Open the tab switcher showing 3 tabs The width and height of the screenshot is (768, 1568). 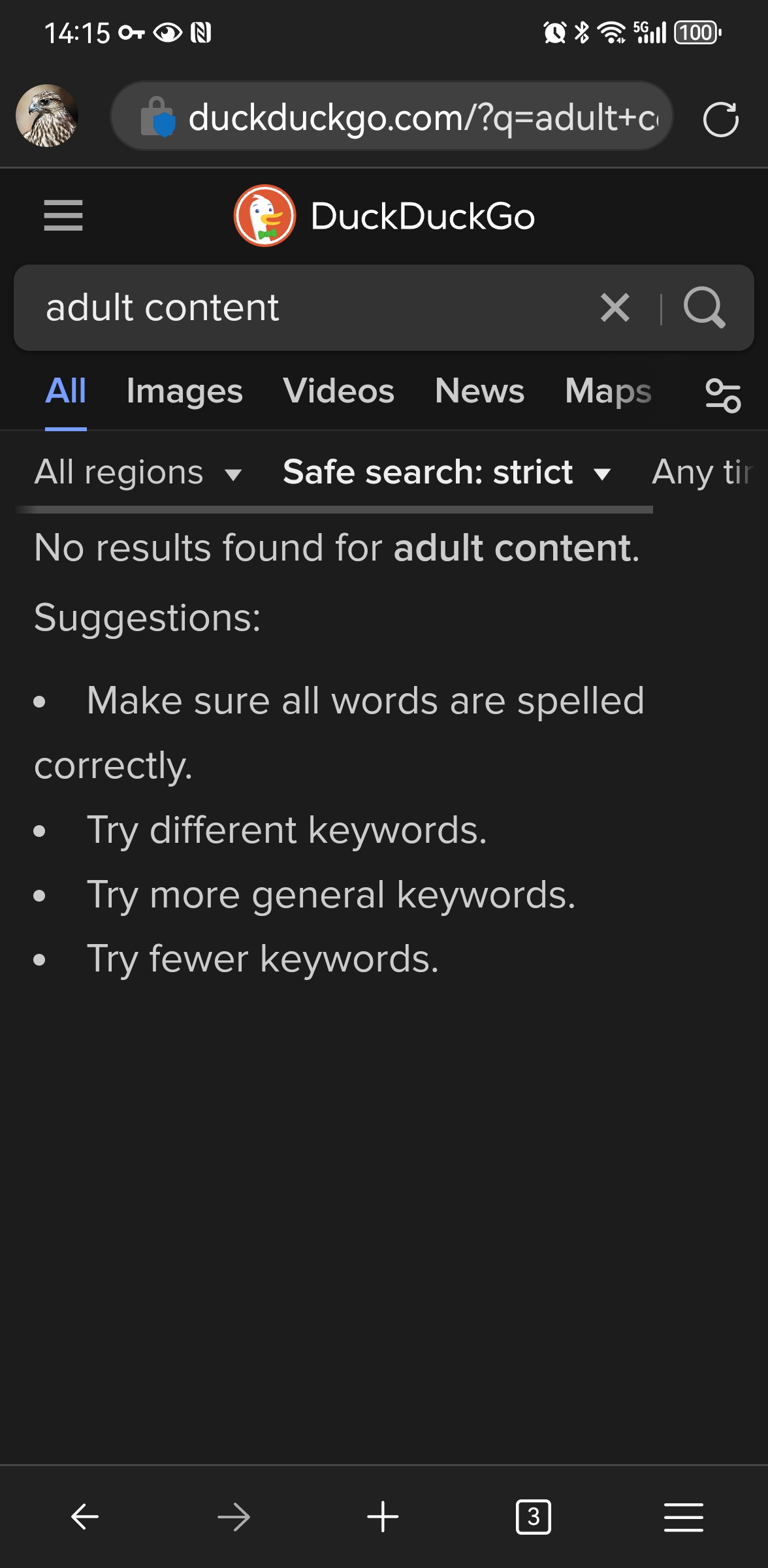pyautogui.click(x=534, y=1517)
